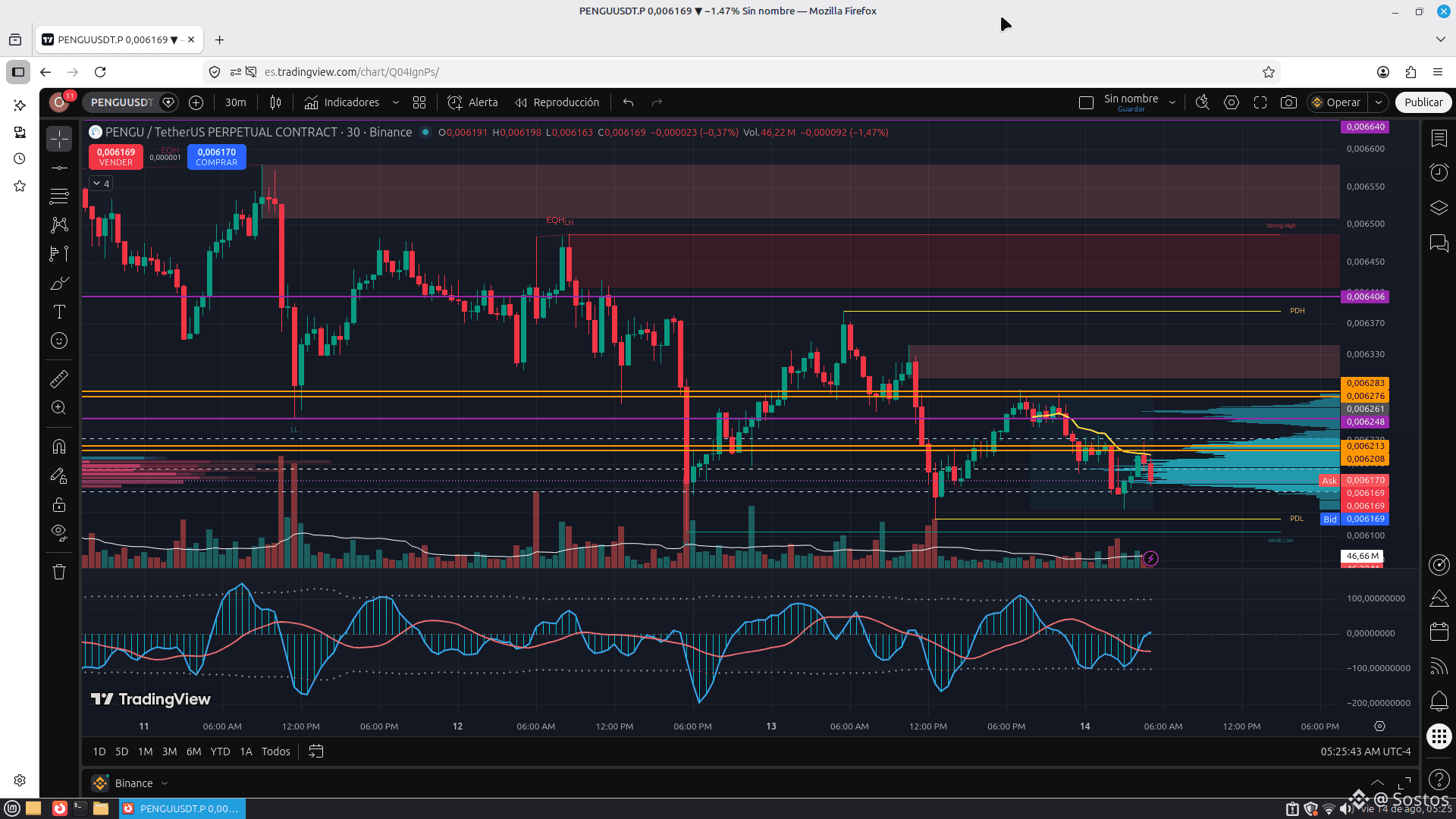Viewport: 1456px width, 819px height.
Task: Select the brush drawing tool
Action: tap(59, 283)
